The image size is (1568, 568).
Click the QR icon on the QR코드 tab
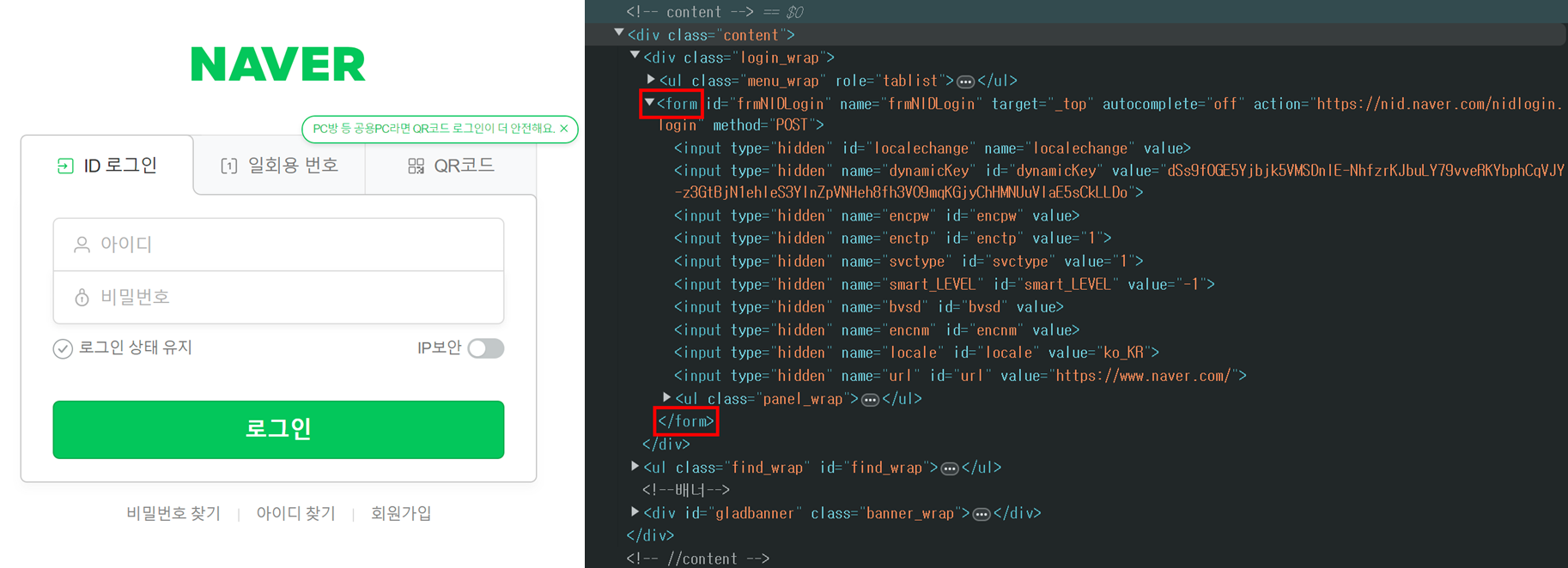click(416, 166)
